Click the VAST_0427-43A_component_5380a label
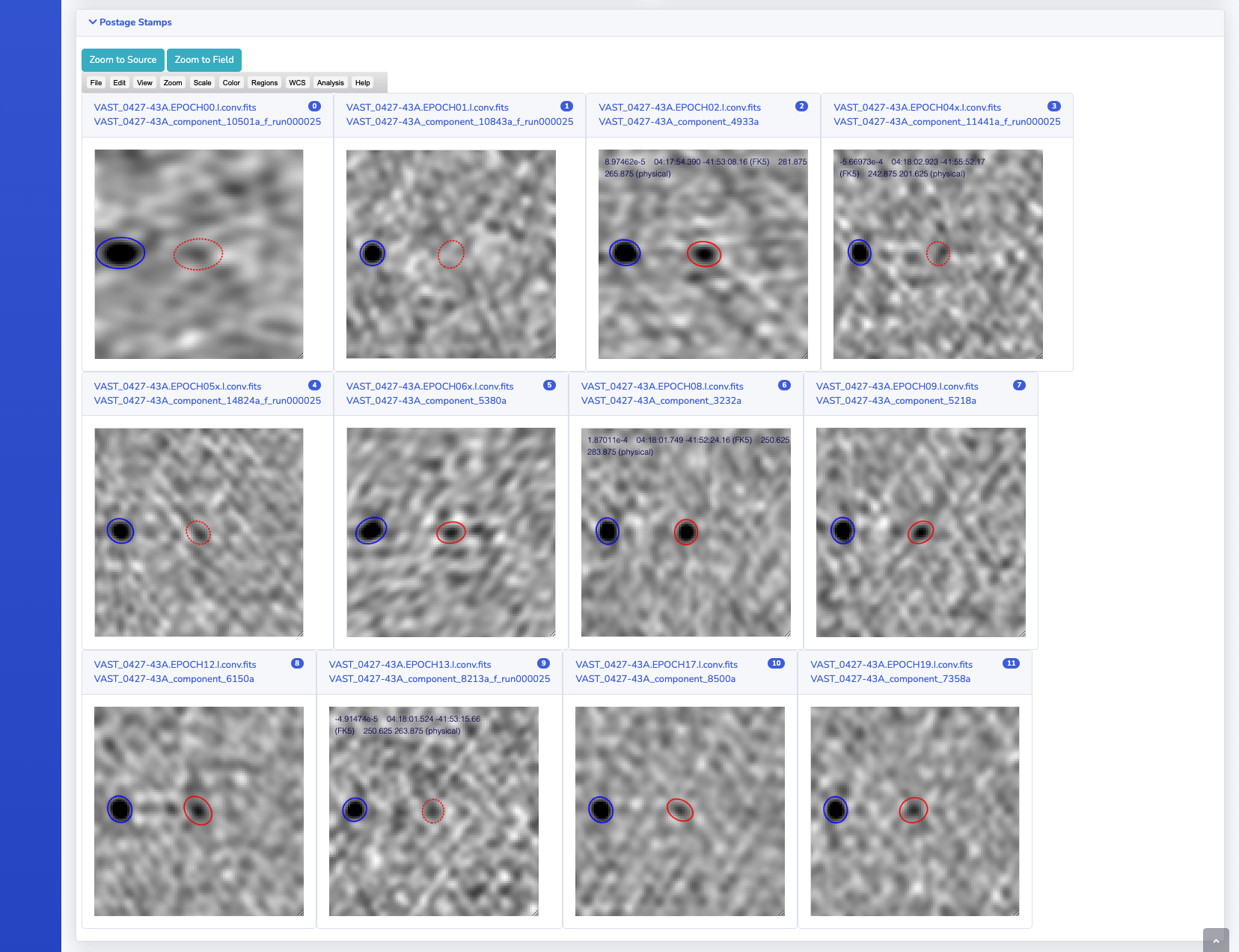 tap(426, 401)
